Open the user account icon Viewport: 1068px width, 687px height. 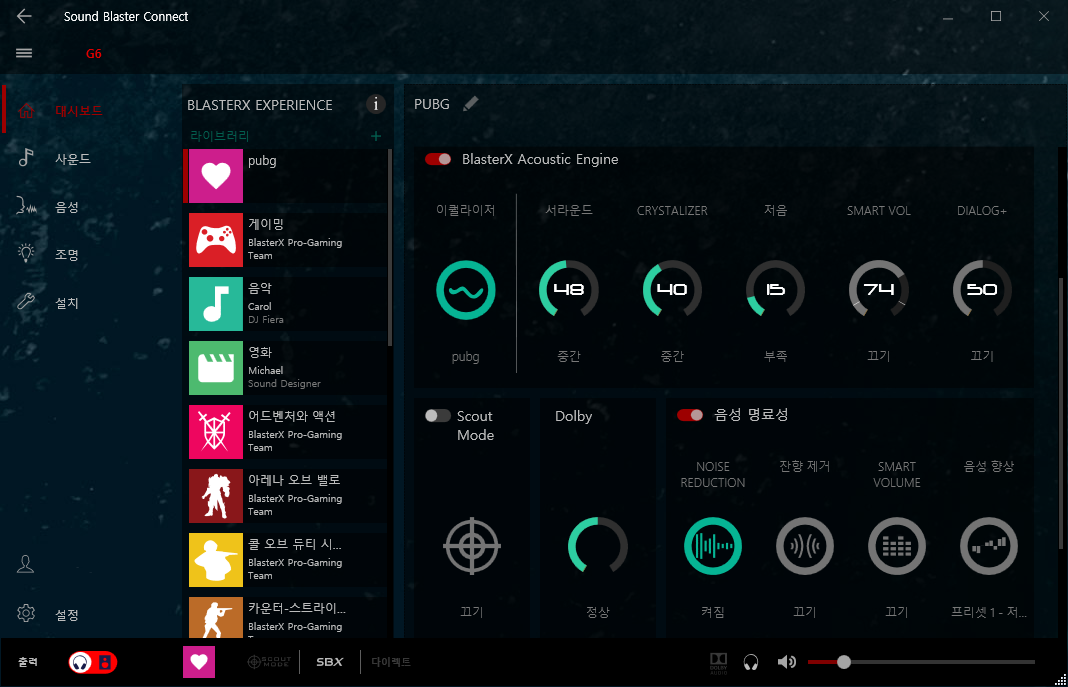pyautogui.click(x=25, y=564)
